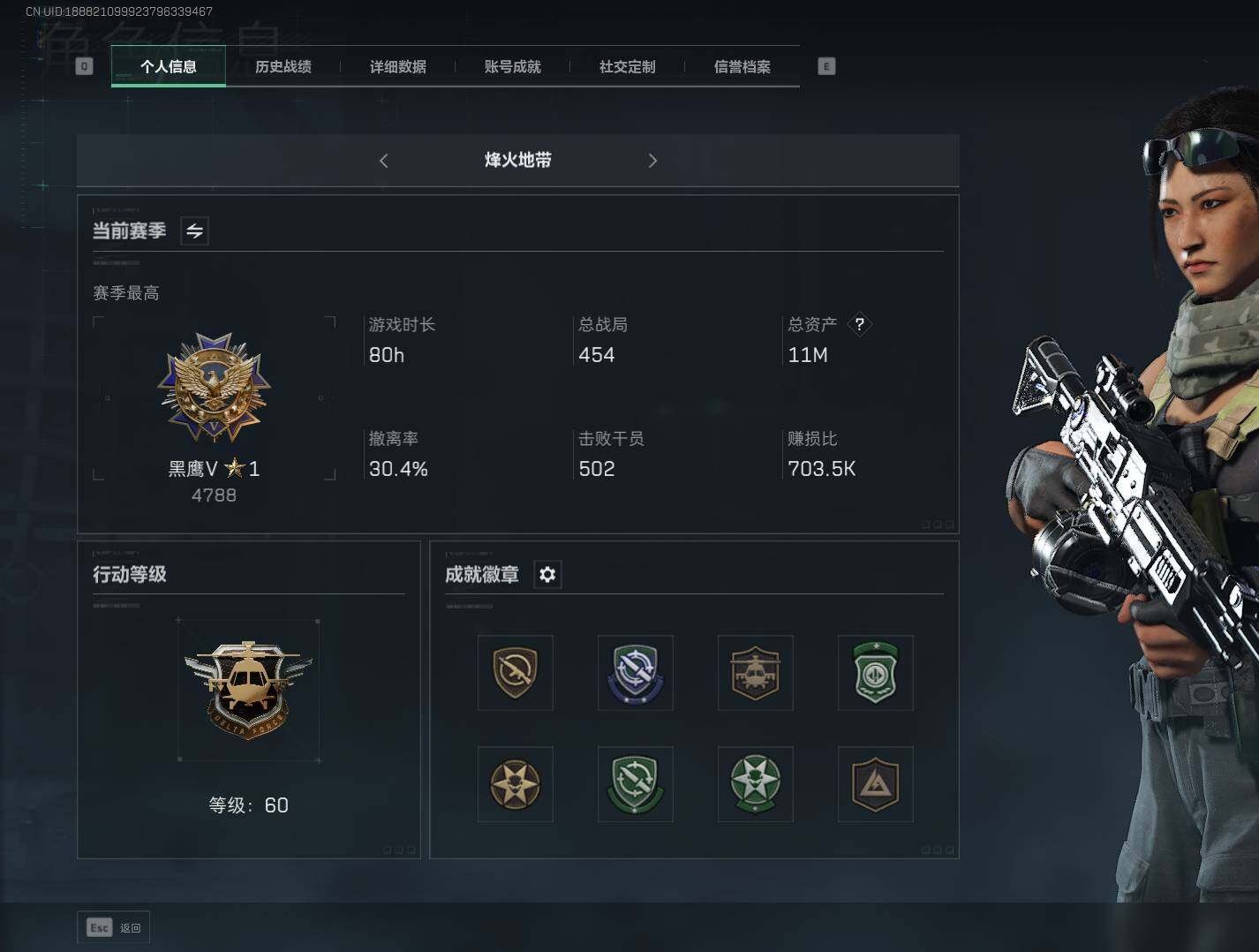The width and height of the screenshot is (1259, 952).
Task: Switch to the 详细数据 tab
Action: 398,67
